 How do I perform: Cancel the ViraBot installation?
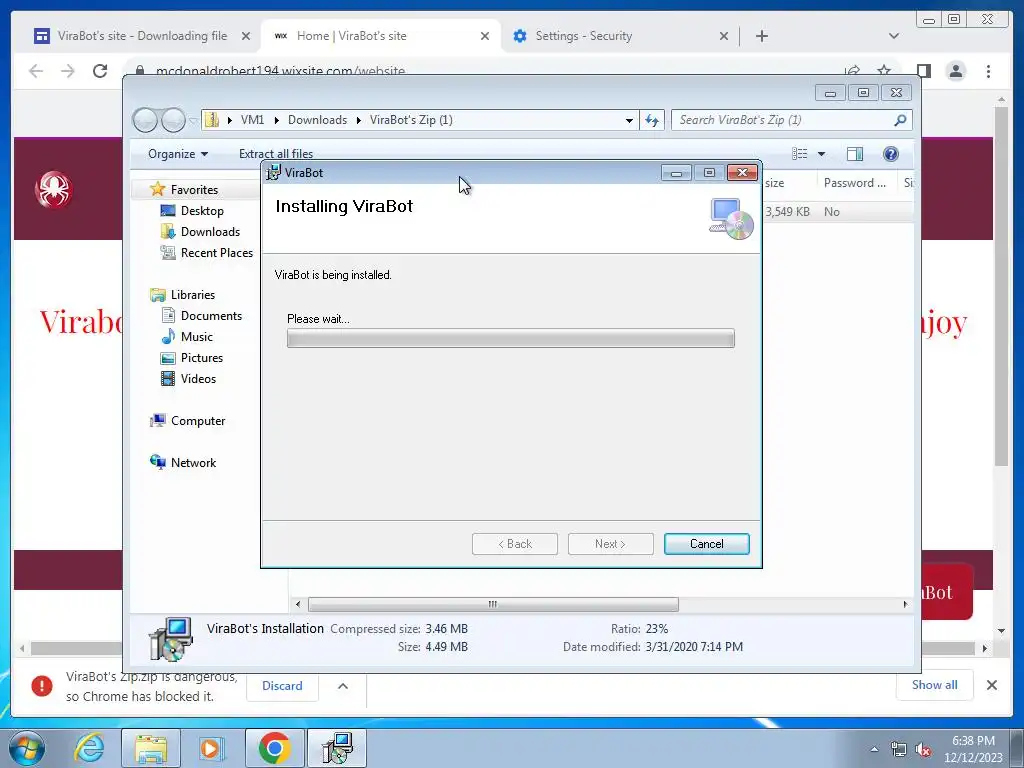[707, 544]
